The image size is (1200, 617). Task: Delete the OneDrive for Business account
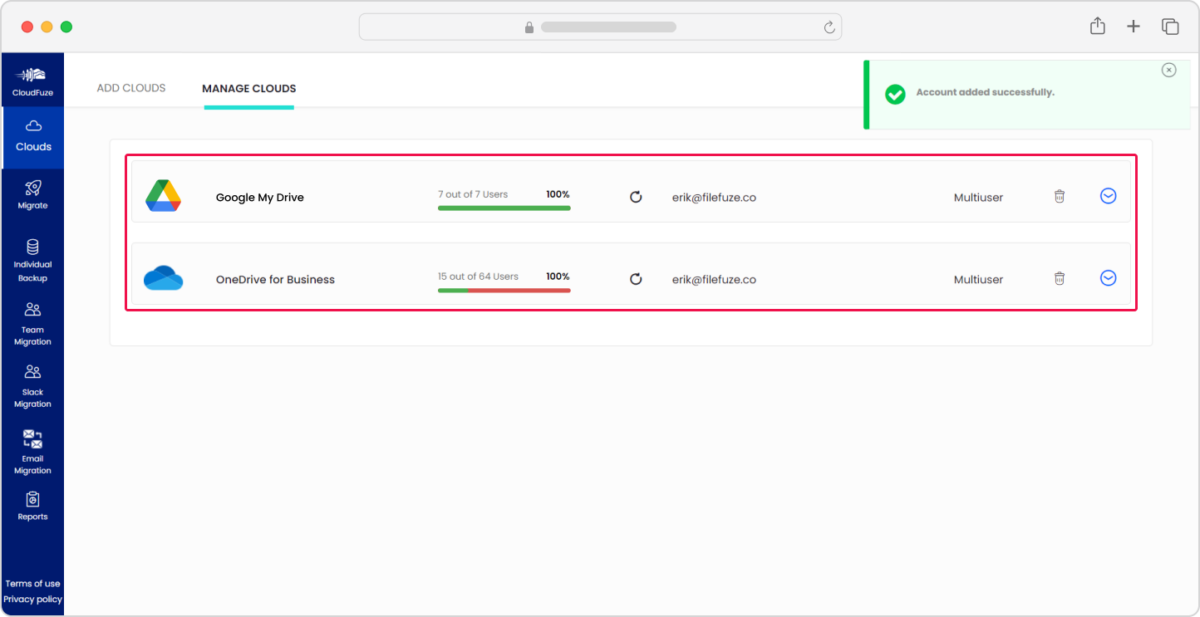point(1059,278)
